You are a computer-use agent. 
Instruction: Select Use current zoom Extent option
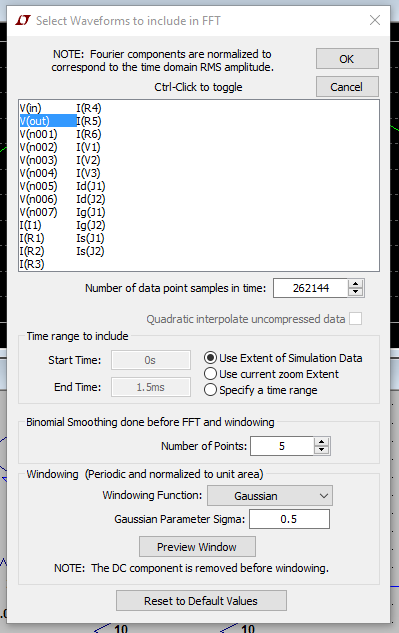click(x=271, y=374)
